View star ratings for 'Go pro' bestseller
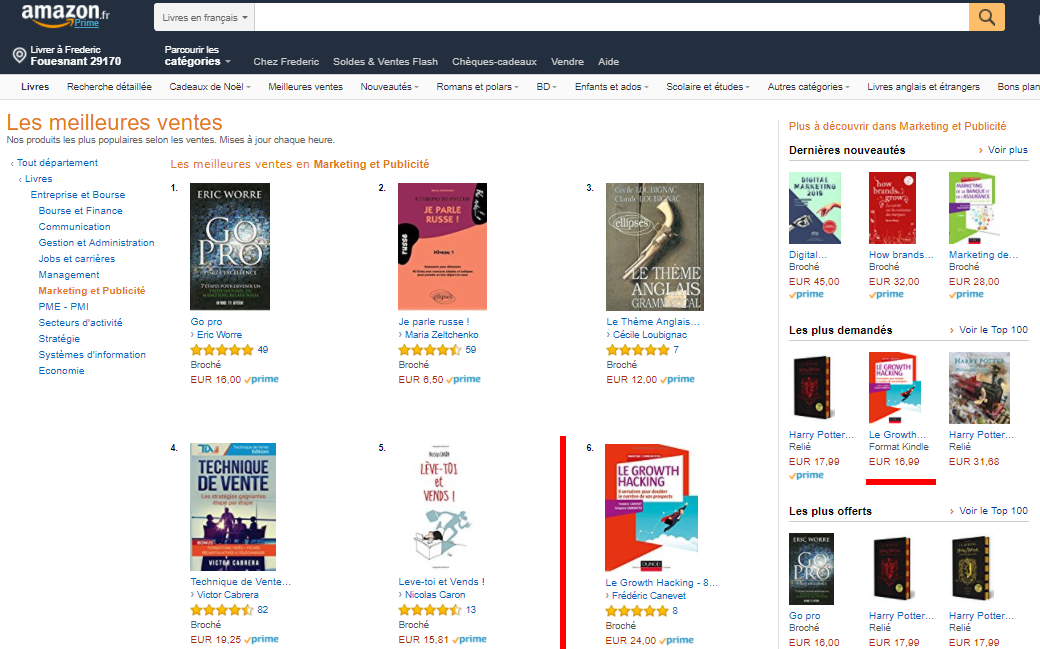1040x649 pixels. point(222,350)
